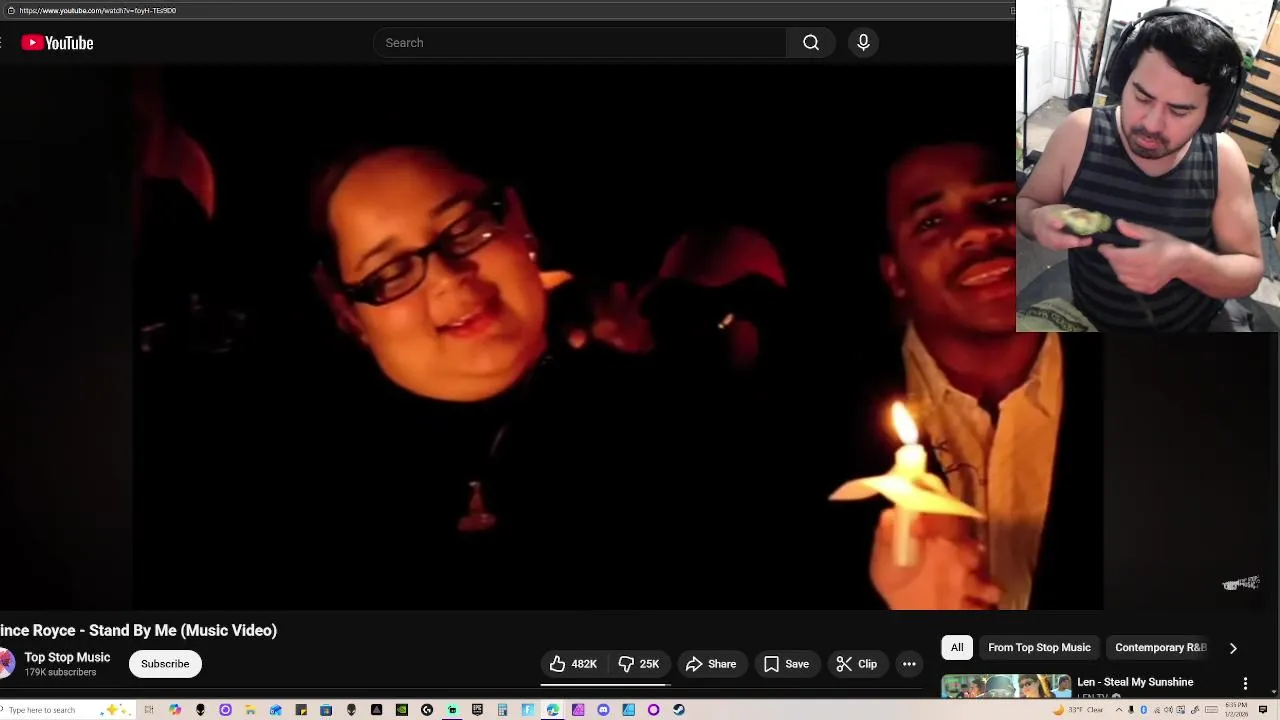Viewport: 1280px width, 720px height.
Task: Select the All filter chip
Action: [x=957, y=648]
